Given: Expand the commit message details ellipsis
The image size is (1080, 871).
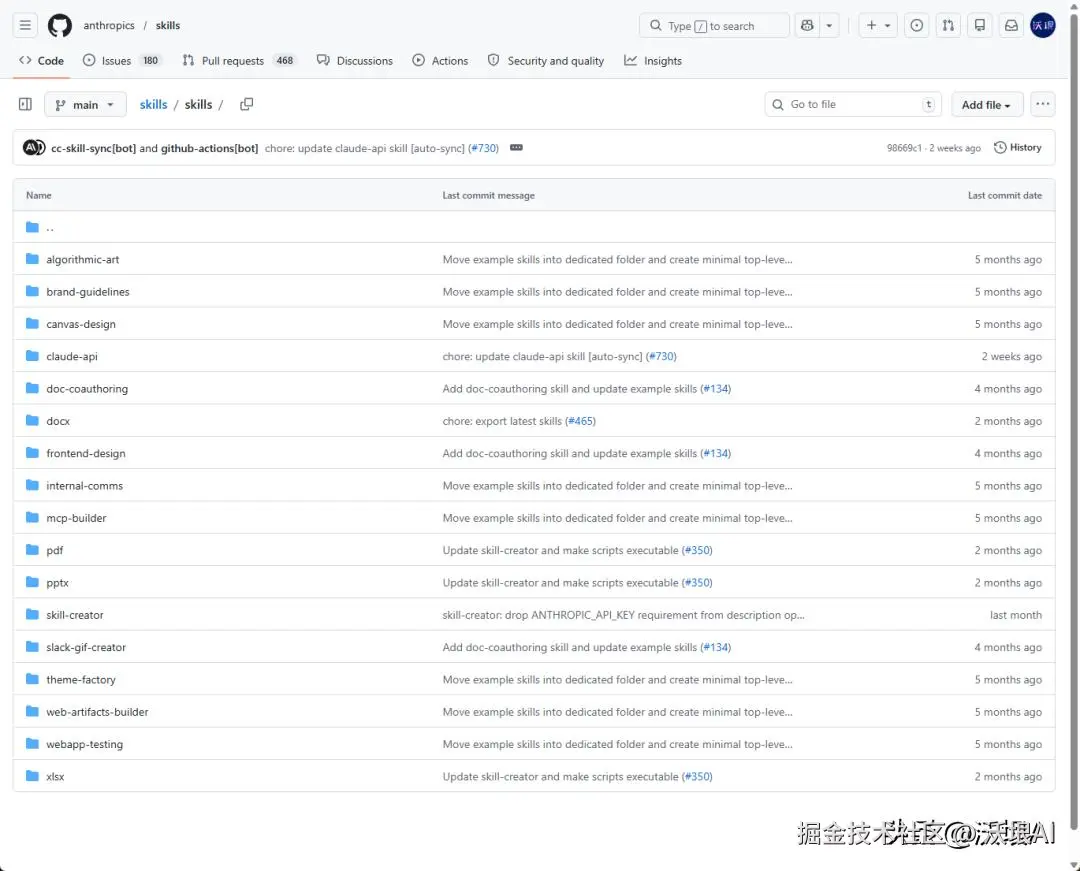Looking at the screenshot, I should point(516,148).
